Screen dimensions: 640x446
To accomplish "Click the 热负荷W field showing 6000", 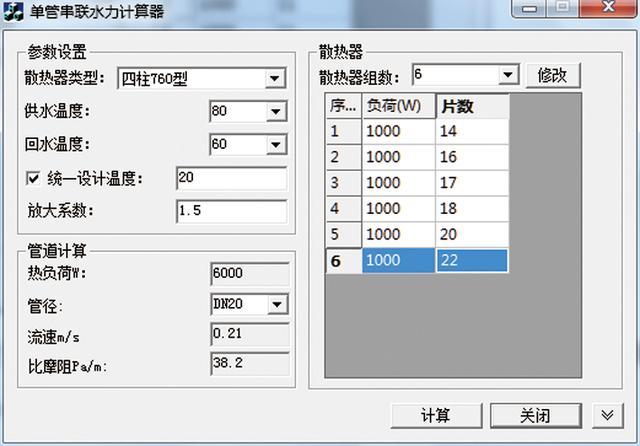I will click(x=250, y=273).
